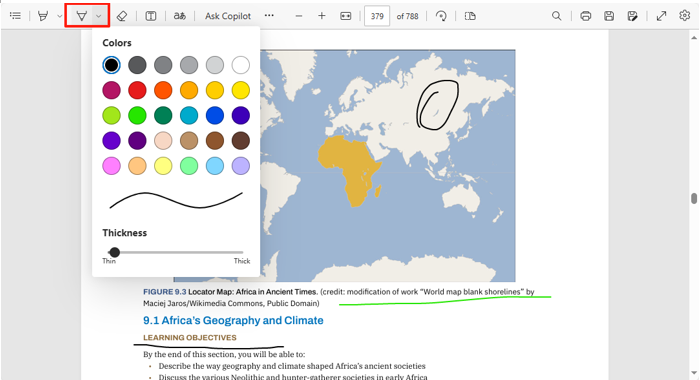700x380 pixels.
Task: Click the "FIGURE 9.3" caption label
Action: (164, 292)
